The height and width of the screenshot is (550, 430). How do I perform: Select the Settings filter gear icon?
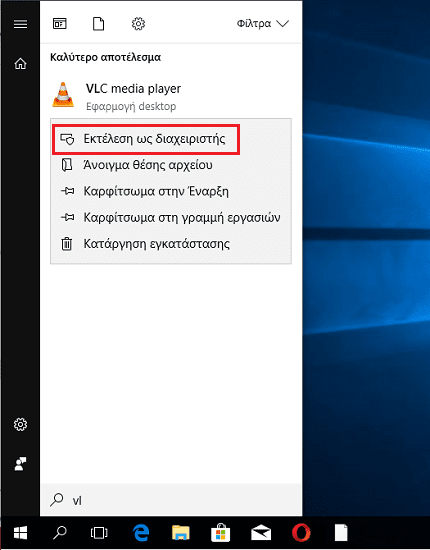138,24
